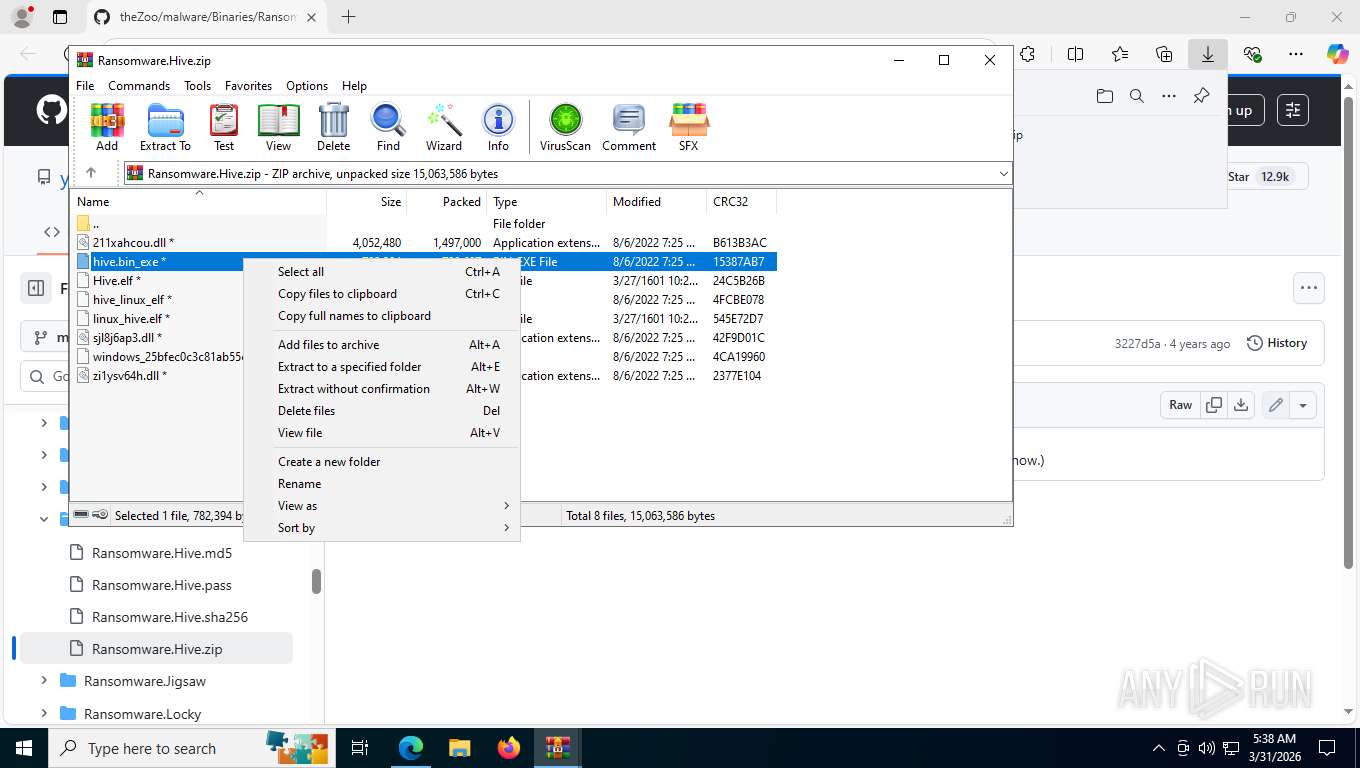Open the Help menu
Screen dimensions: 1360x768
(354, 86)
